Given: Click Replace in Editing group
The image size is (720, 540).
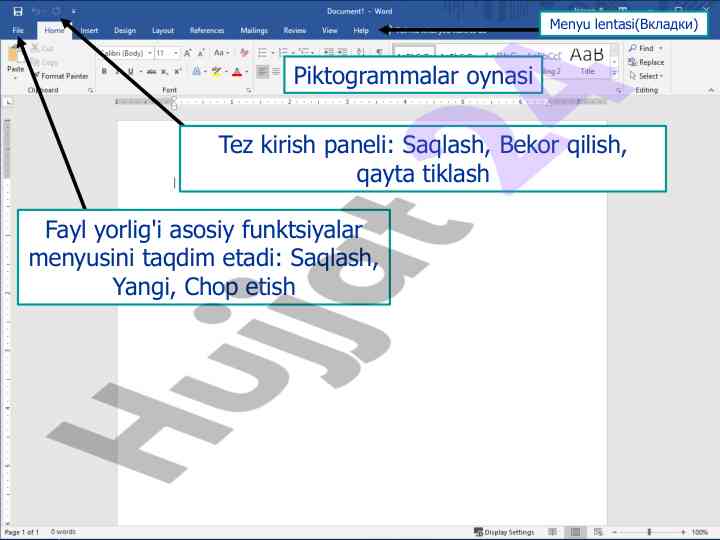Looking at the screenshot, I should point(646,62).
